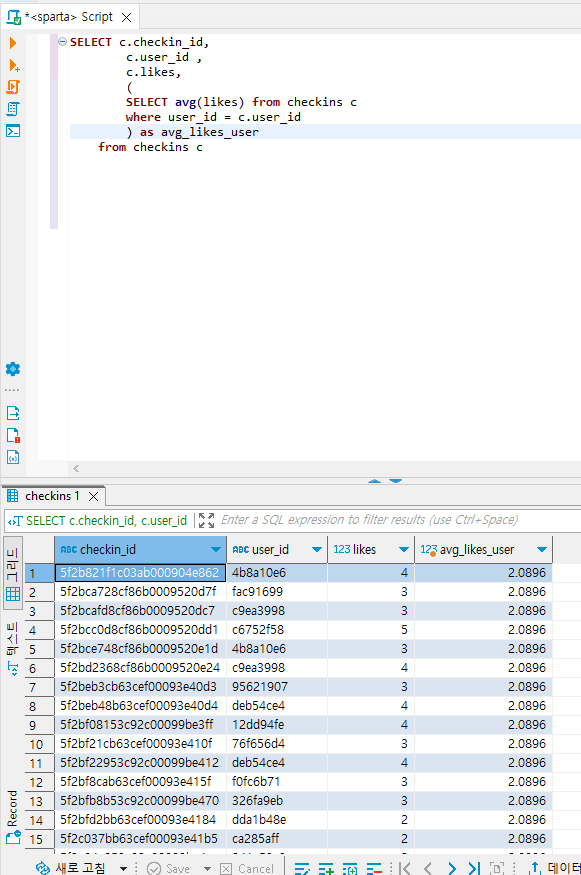Select the ca285aff user_id cell

pyautogui.click(x=277, y=838)
